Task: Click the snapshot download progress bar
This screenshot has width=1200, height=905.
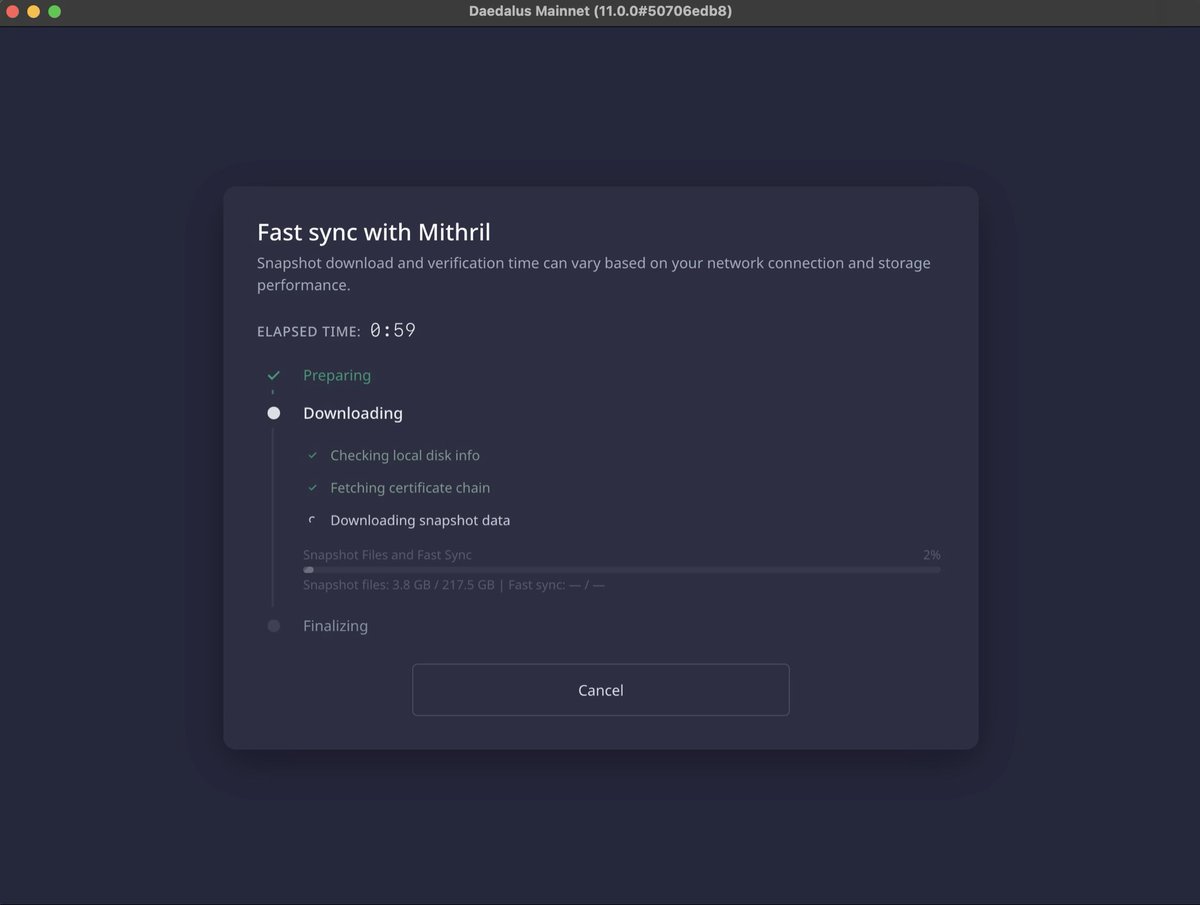Action: (621, 569)
